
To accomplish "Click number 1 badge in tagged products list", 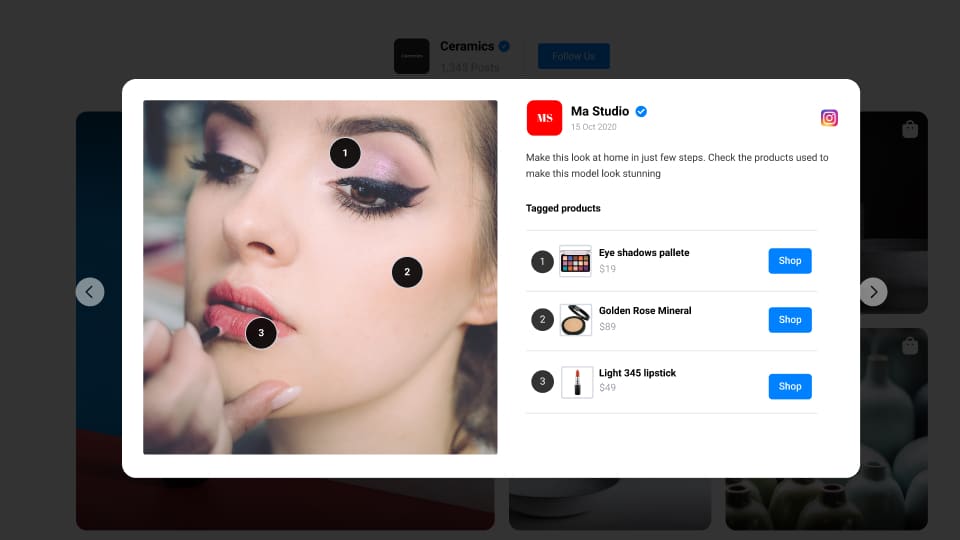I will 542,261.
